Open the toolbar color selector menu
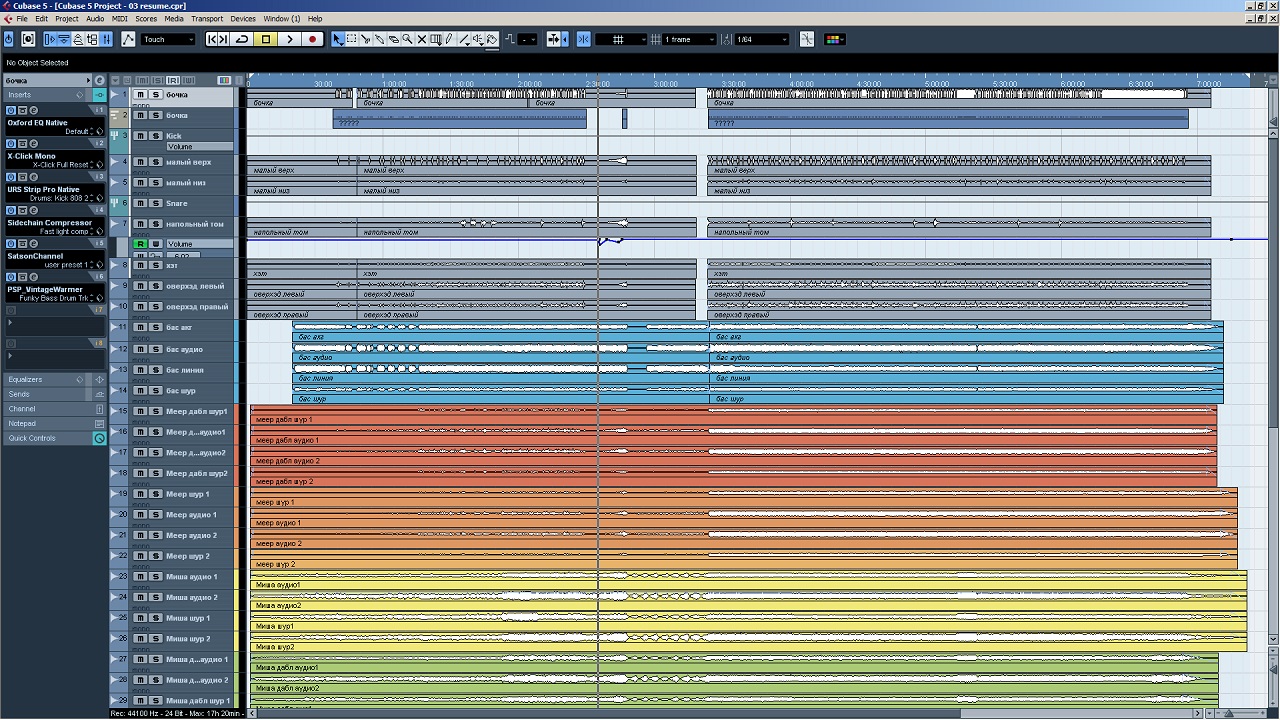Image resolution: width=1280 pixels, height=720 pixels. [835, 39]
